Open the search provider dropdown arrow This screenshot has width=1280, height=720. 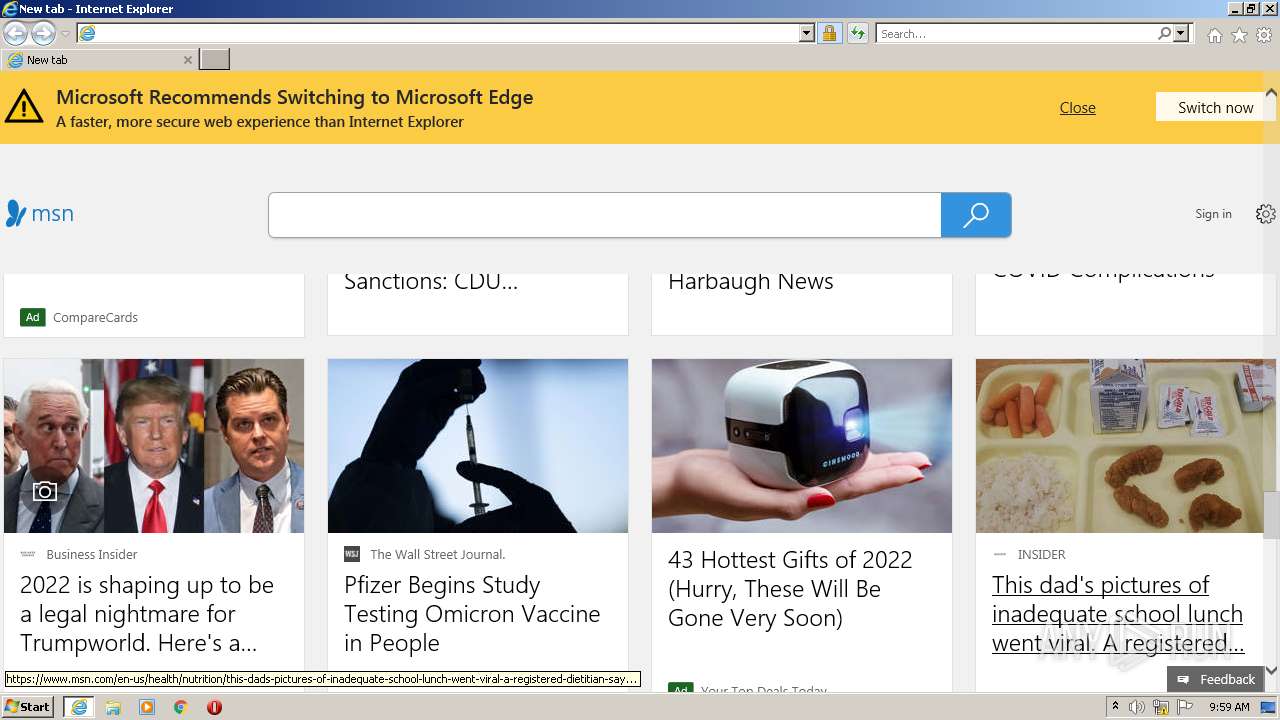pyautogui.click(x=1181, y=34)
